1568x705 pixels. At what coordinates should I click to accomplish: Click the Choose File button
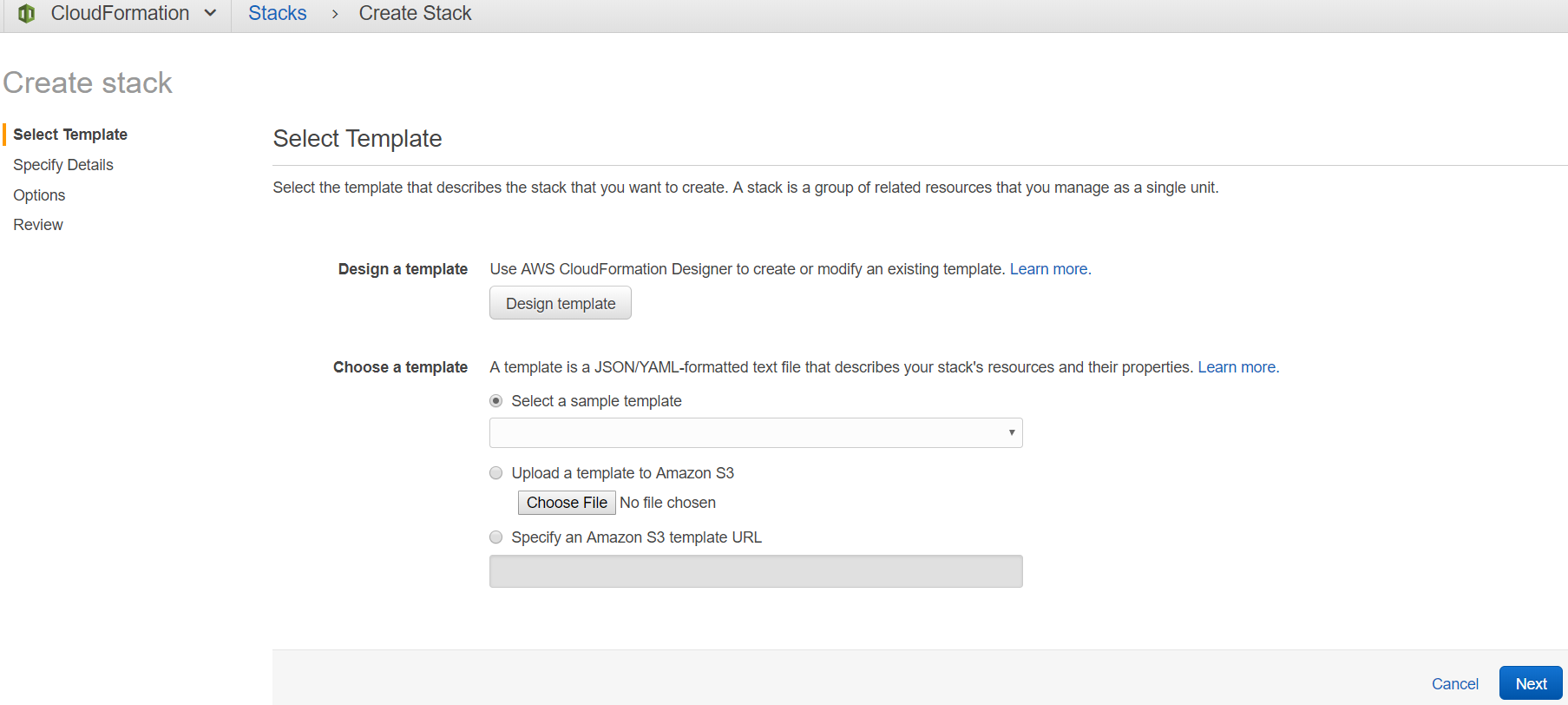click(567, 503)
